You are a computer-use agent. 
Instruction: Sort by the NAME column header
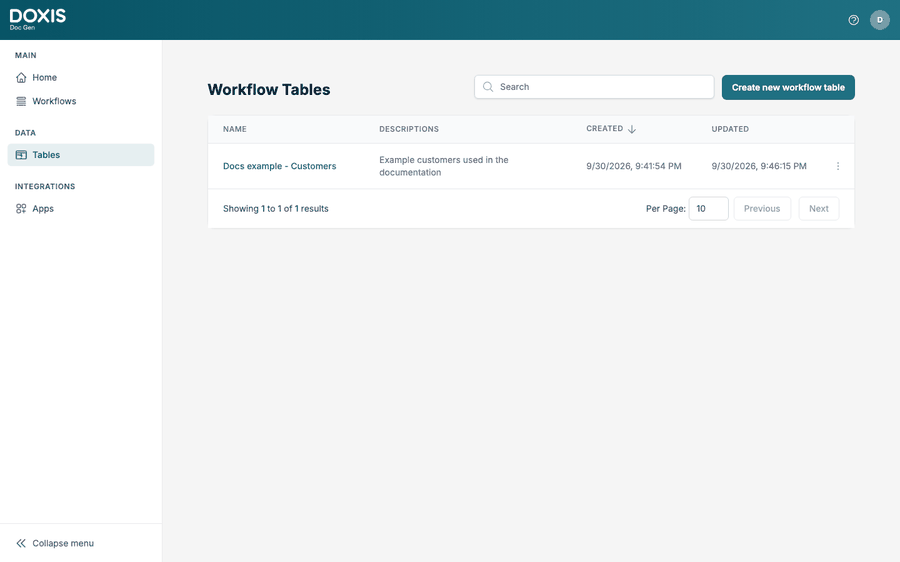235,129
